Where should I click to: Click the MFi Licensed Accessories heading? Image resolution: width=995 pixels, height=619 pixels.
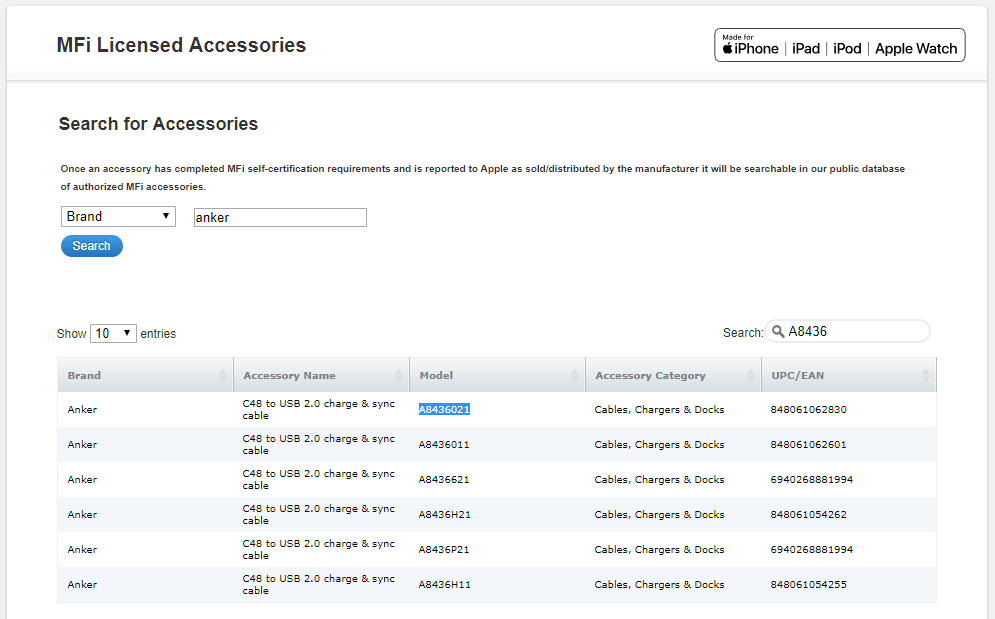point(181,45)
